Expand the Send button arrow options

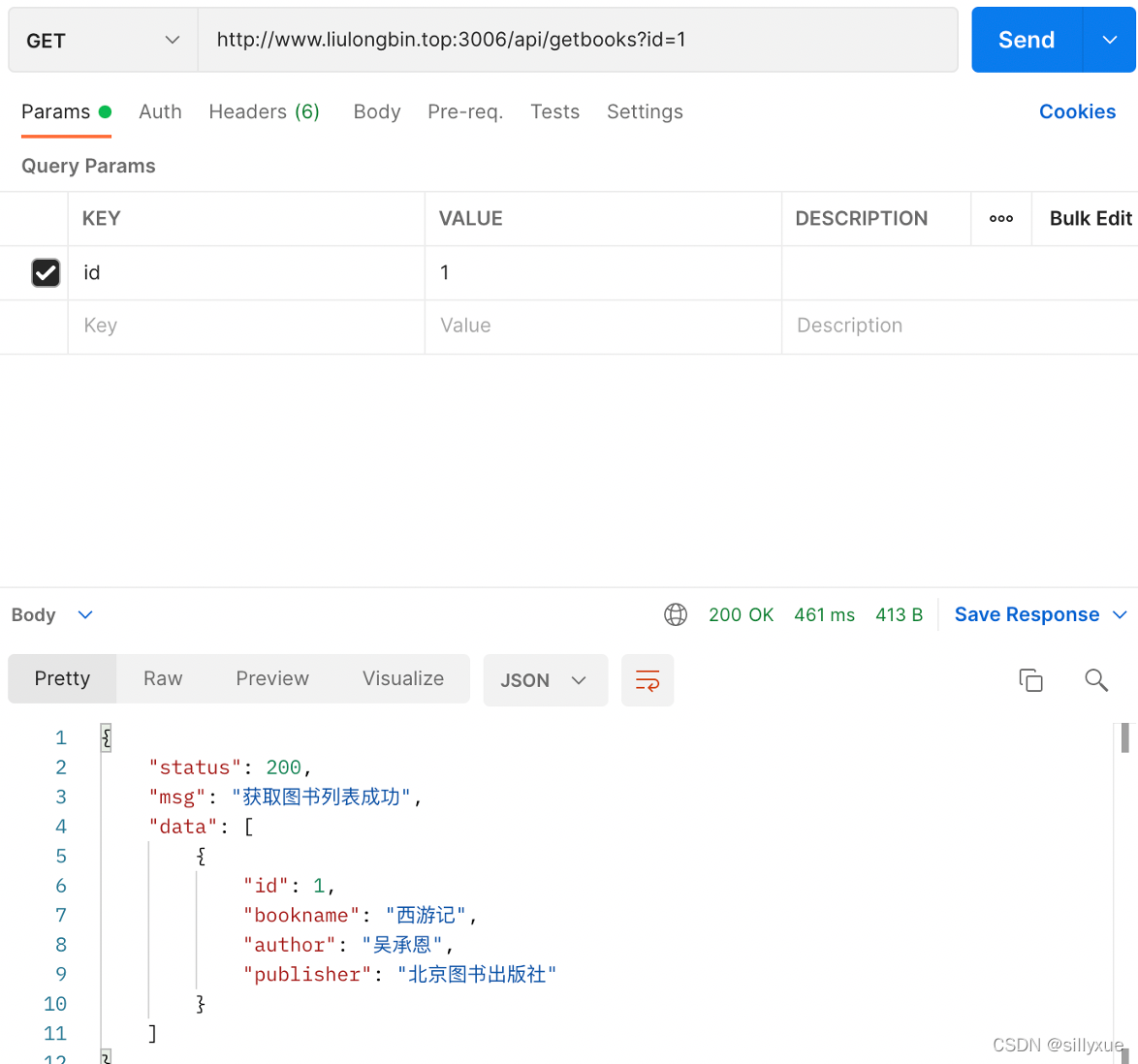tap(1109, 40)
